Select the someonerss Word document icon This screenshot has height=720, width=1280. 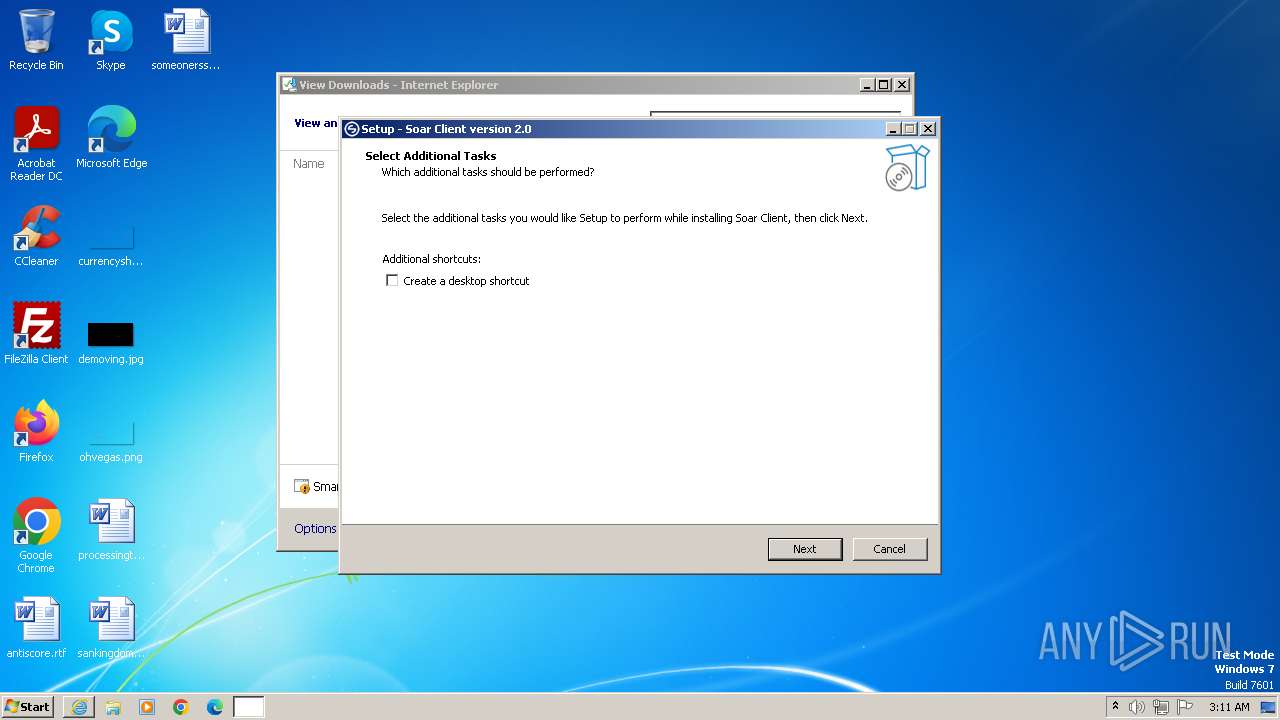(x=186, y=40)
